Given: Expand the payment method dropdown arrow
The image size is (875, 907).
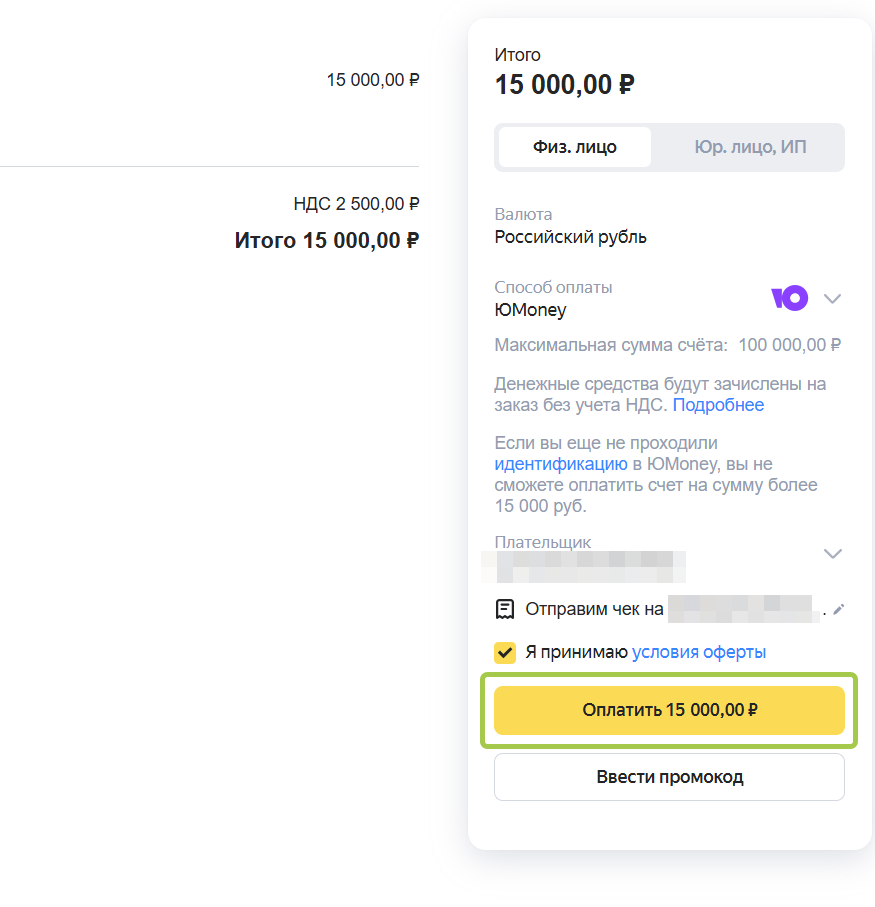Looking at the screenshot, I should click(x=832, y=298).
